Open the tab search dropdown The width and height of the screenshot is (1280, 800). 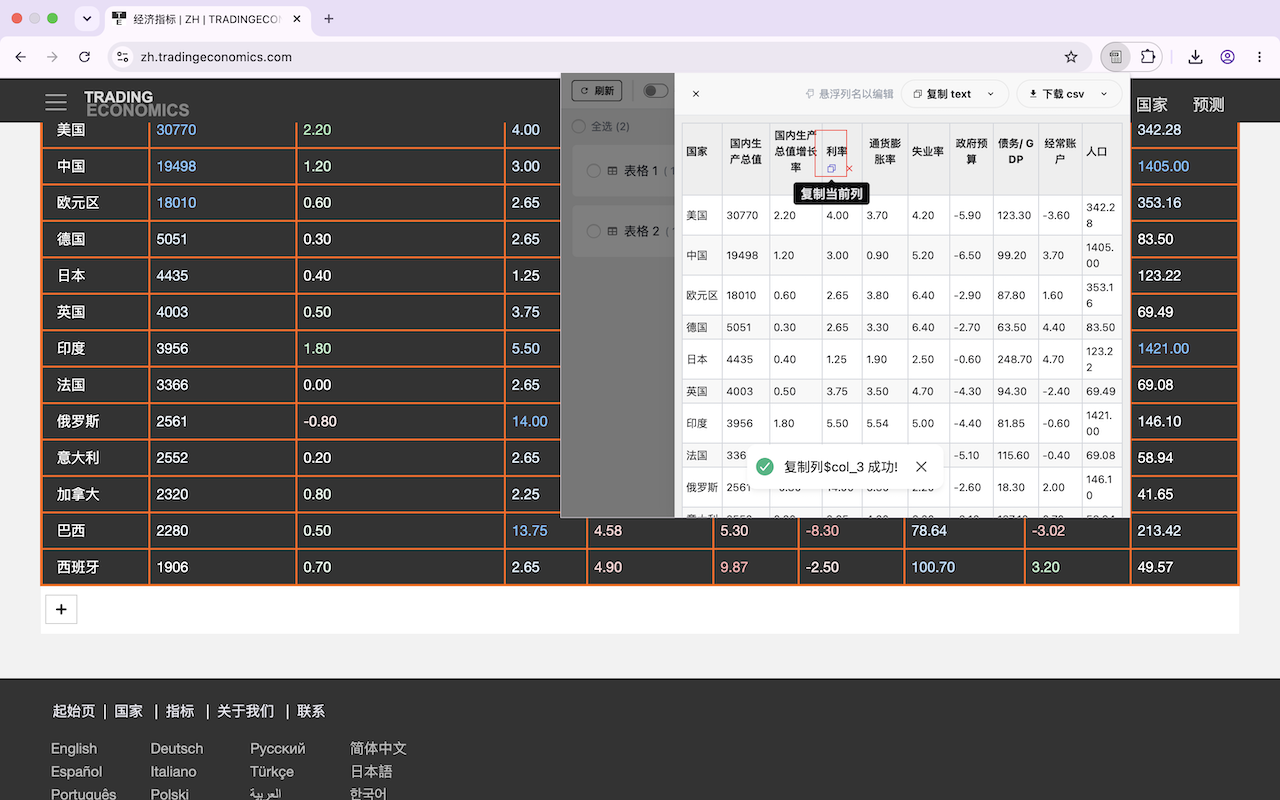87,18
